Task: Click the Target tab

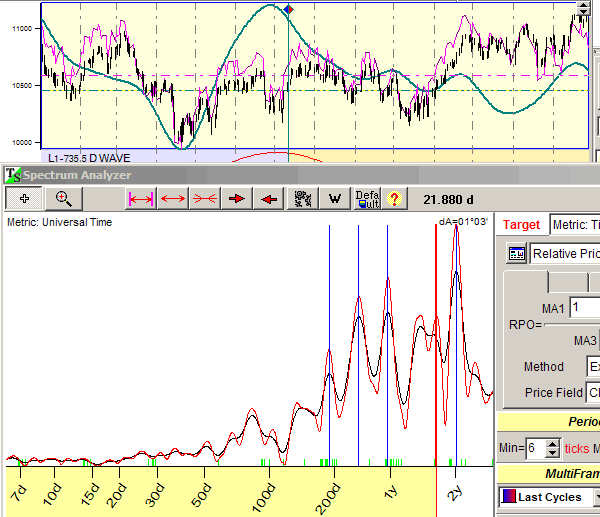Action: [521, 225]
